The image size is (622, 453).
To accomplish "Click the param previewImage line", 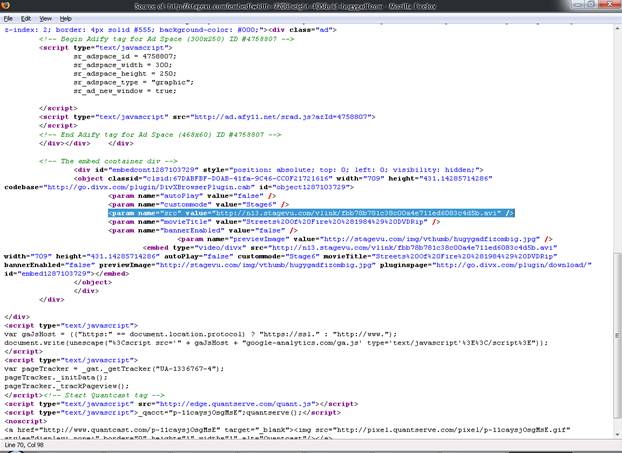I will [365, 239].
